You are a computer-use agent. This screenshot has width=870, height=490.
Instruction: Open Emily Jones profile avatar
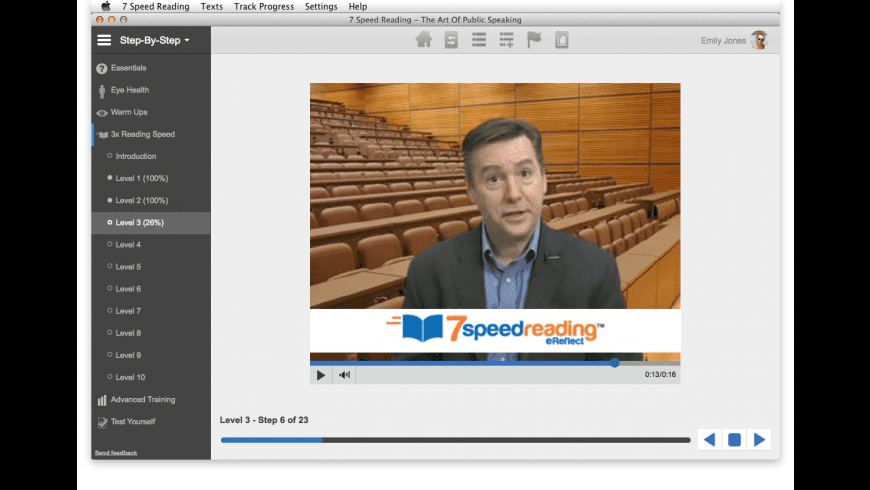point(759,40)
